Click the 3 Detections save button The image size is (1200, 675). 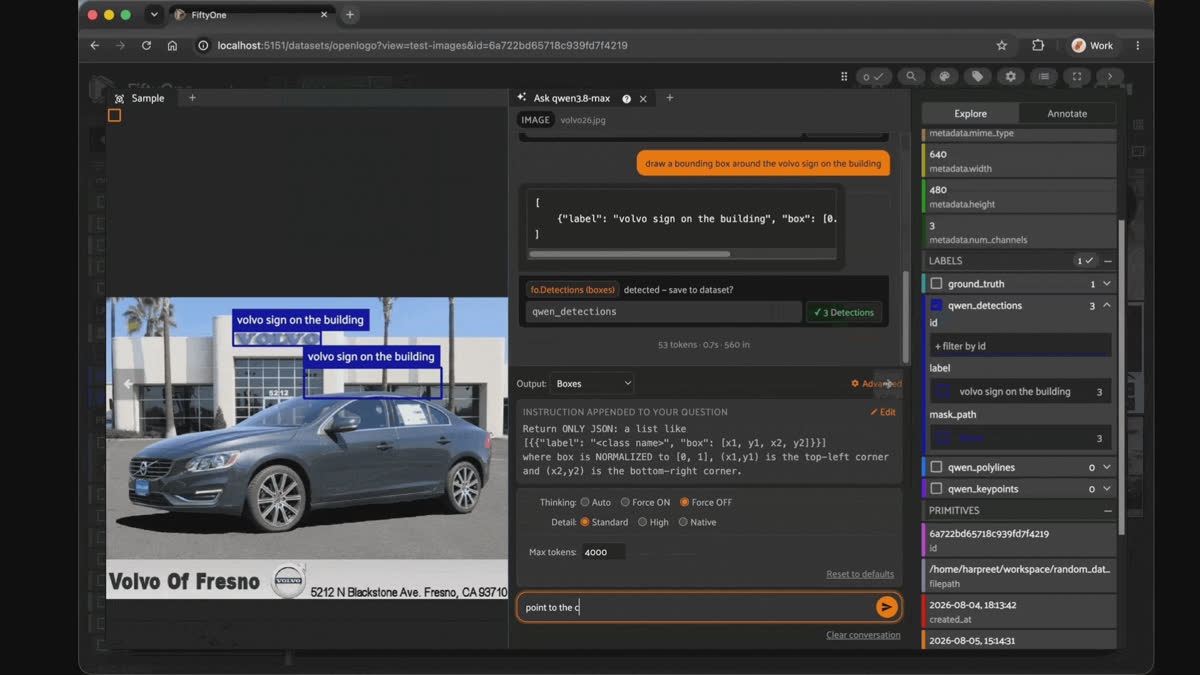844,312
